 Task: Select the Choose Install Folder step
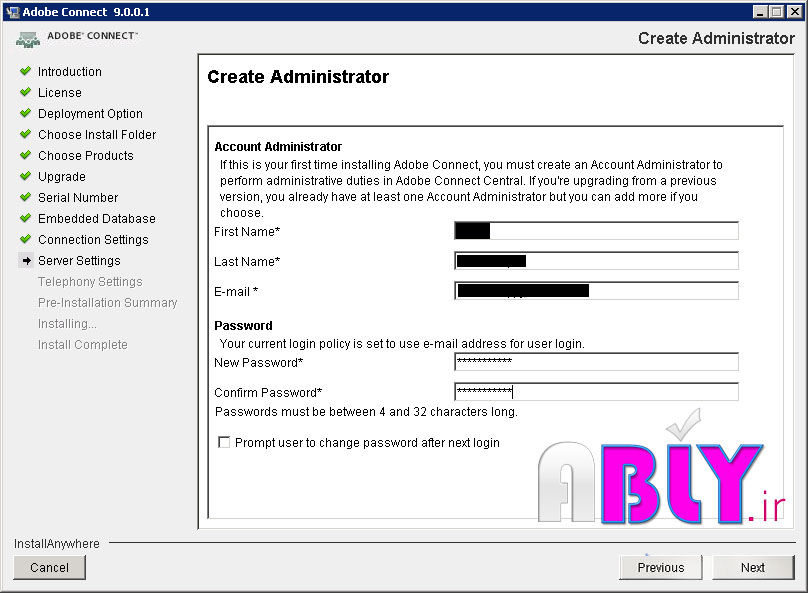(x=97, y=135)
